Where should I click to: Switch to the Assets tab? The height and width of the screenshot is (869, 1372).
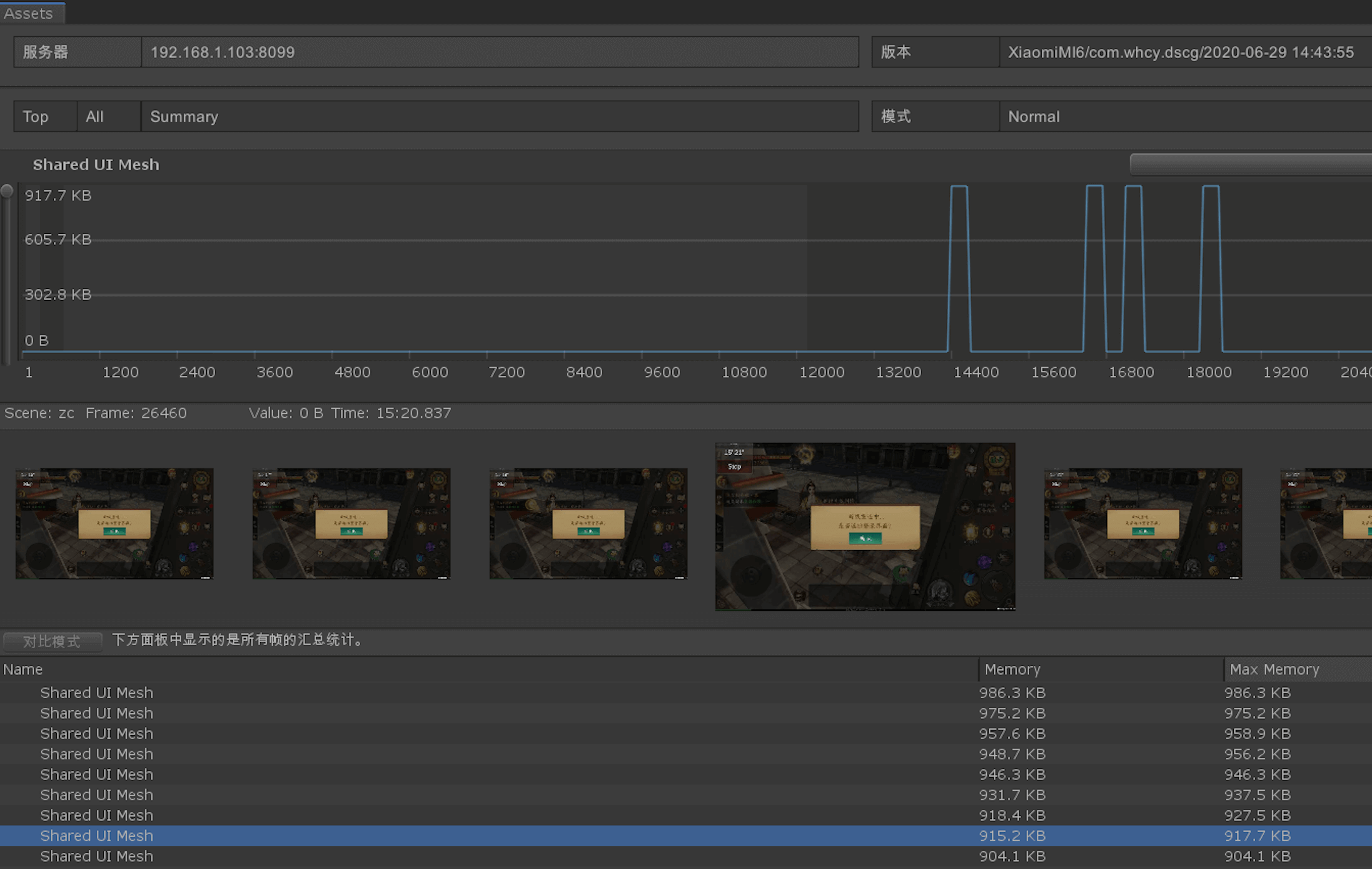29,13
